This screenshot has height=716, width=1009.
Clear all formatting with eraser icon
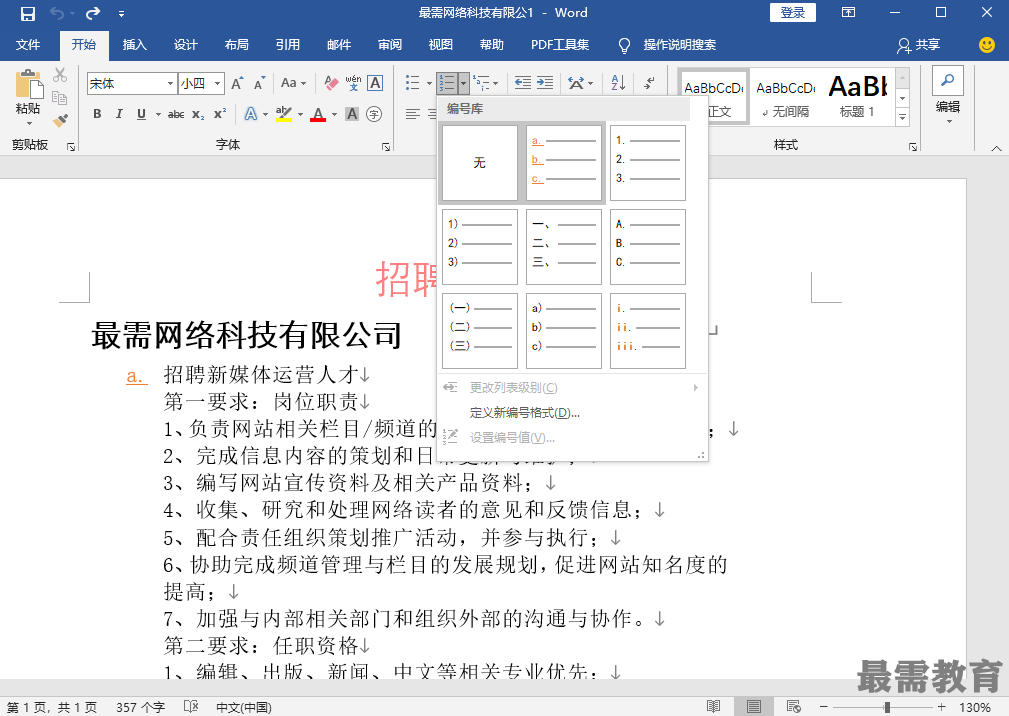[x=331, y=83]
